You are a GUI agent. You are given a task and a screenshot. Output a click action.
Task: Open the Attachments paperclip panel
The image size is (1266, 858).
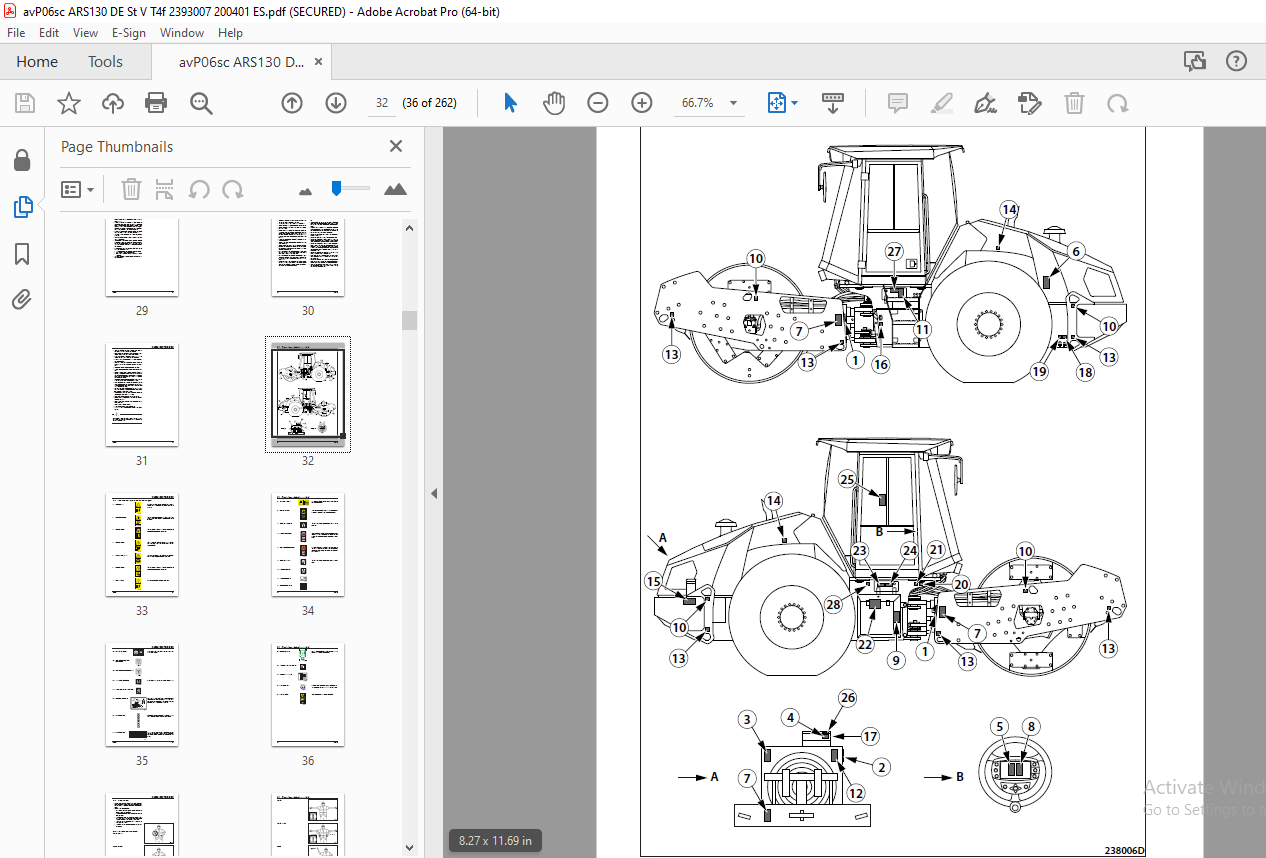[21, 299]
